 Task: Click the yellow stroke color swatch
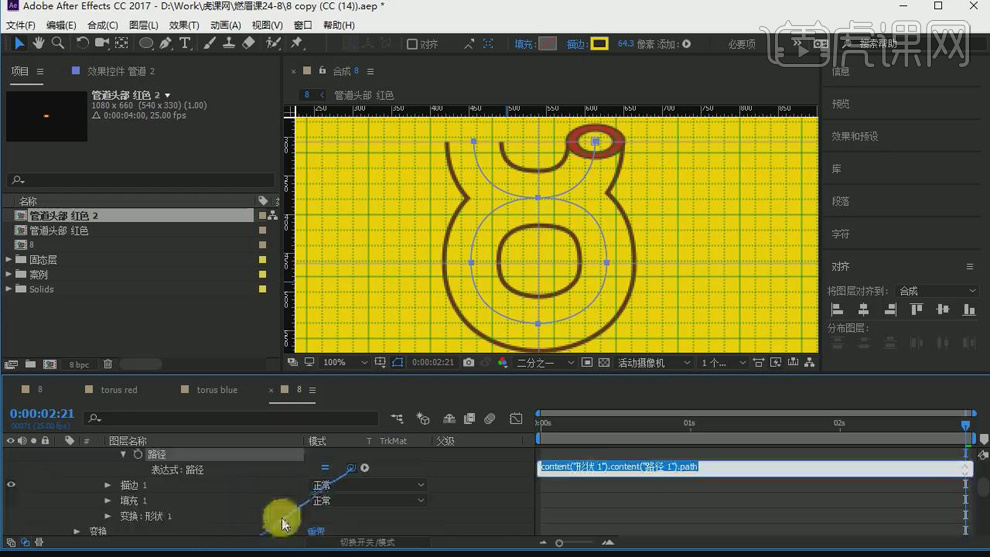599,44
